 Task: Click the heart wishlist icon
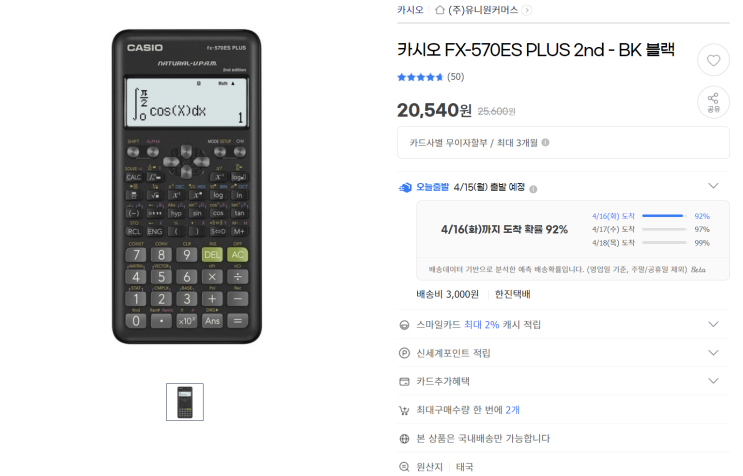click(713, 60)
